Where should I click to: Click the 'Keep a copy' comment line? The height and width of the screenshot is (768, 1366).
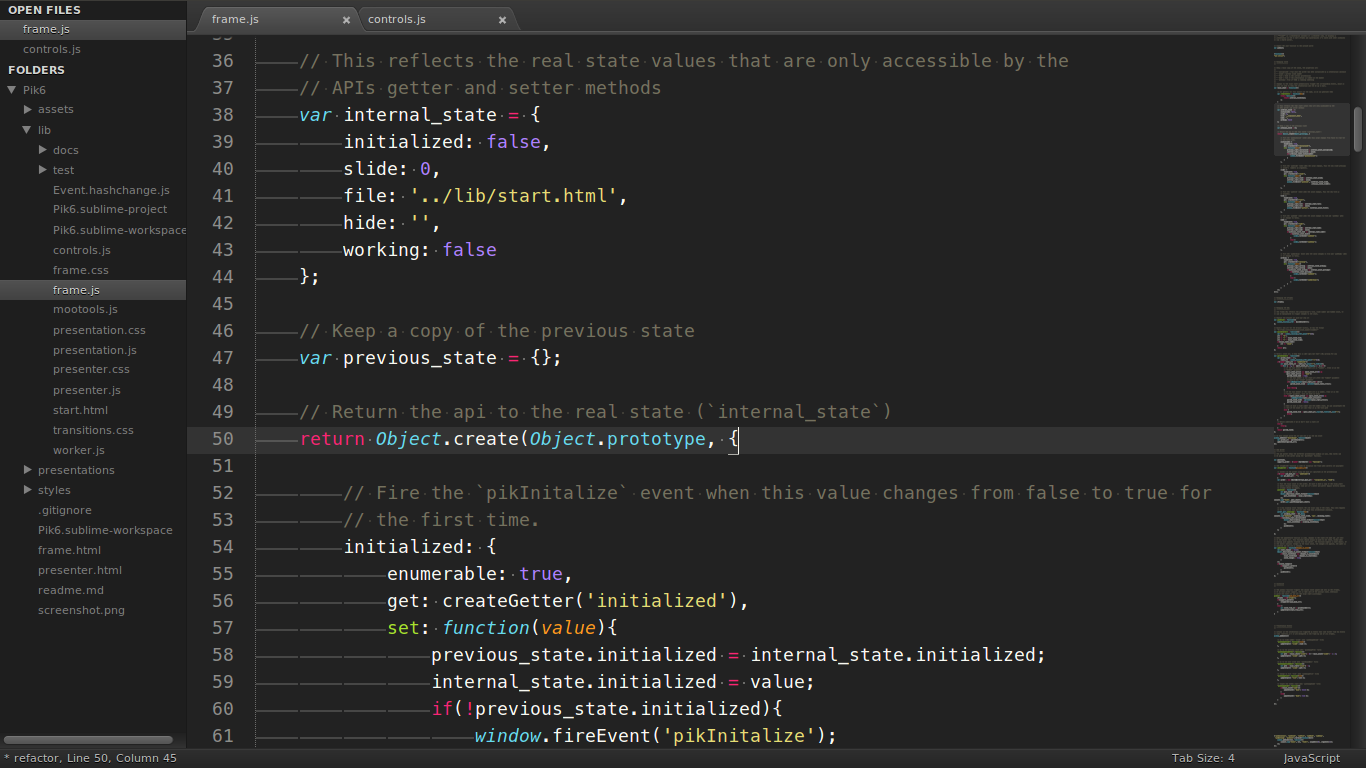click(x=497, y=331)
